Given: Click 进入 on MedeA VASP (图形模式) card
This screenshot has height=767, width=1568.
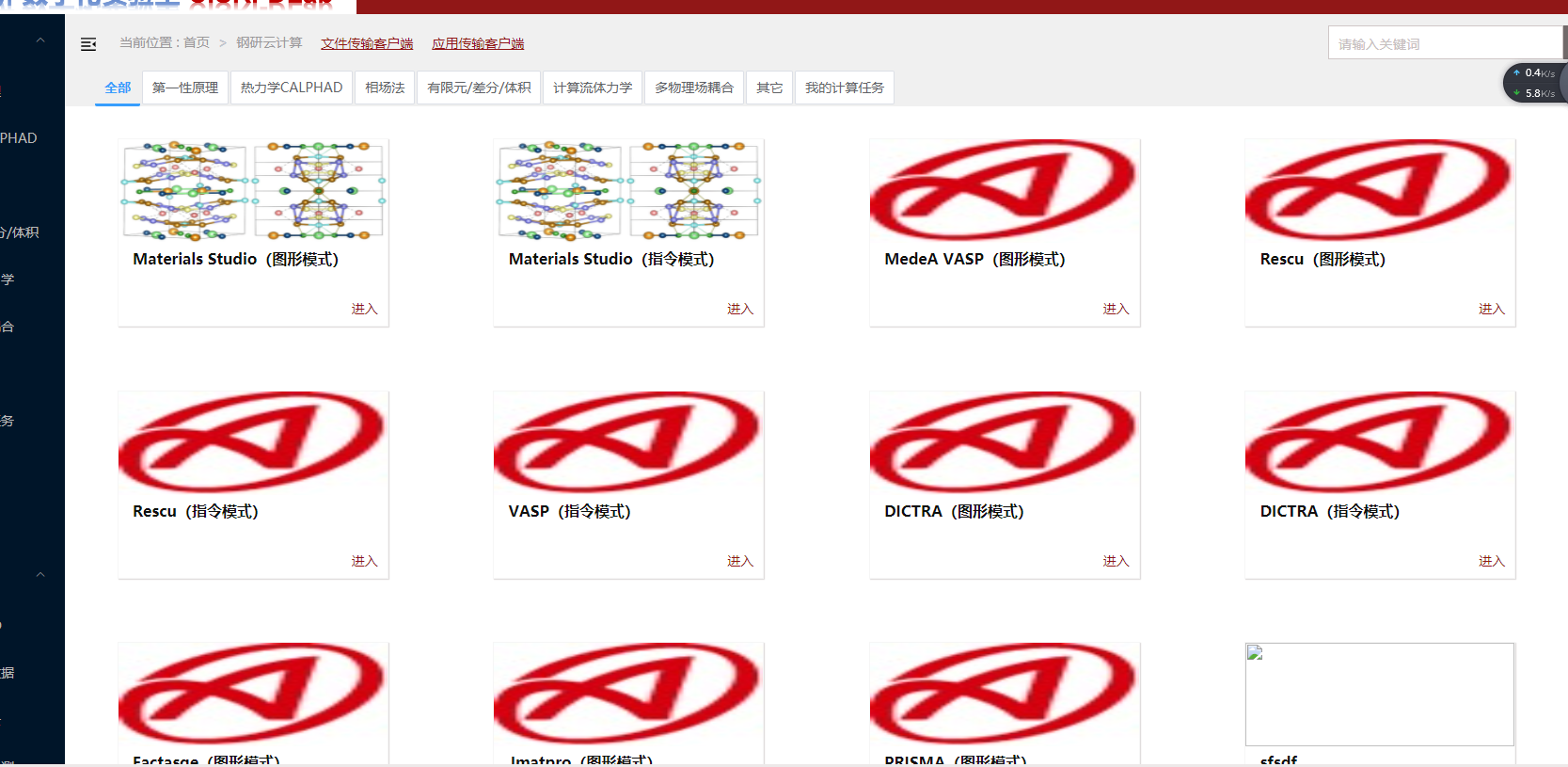Looking at the screenshot, I should click(x=1116, y=309).
